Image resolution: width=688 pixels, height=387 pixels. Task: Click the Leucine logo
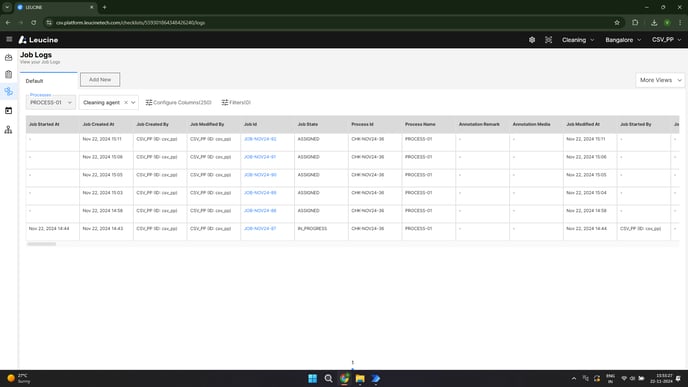pyautogui.click(x=38, y=40)
